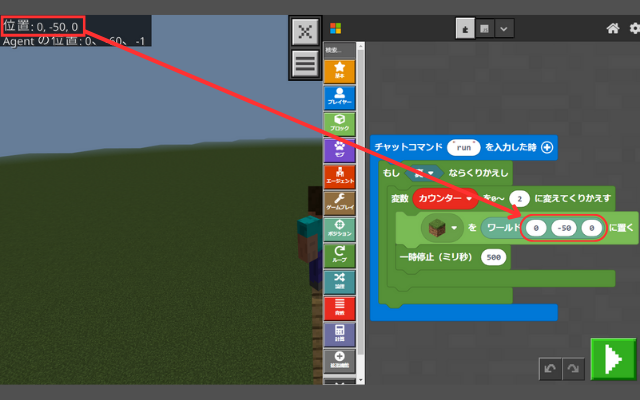
Task: Edit the pause value 500
Action: [493, 257]
